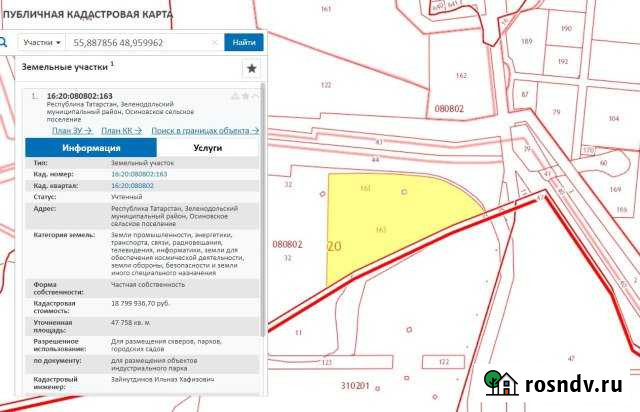The height and width of the screenshot is (412, 640).
Task: Open the План КК link
Action: point(123,130)
